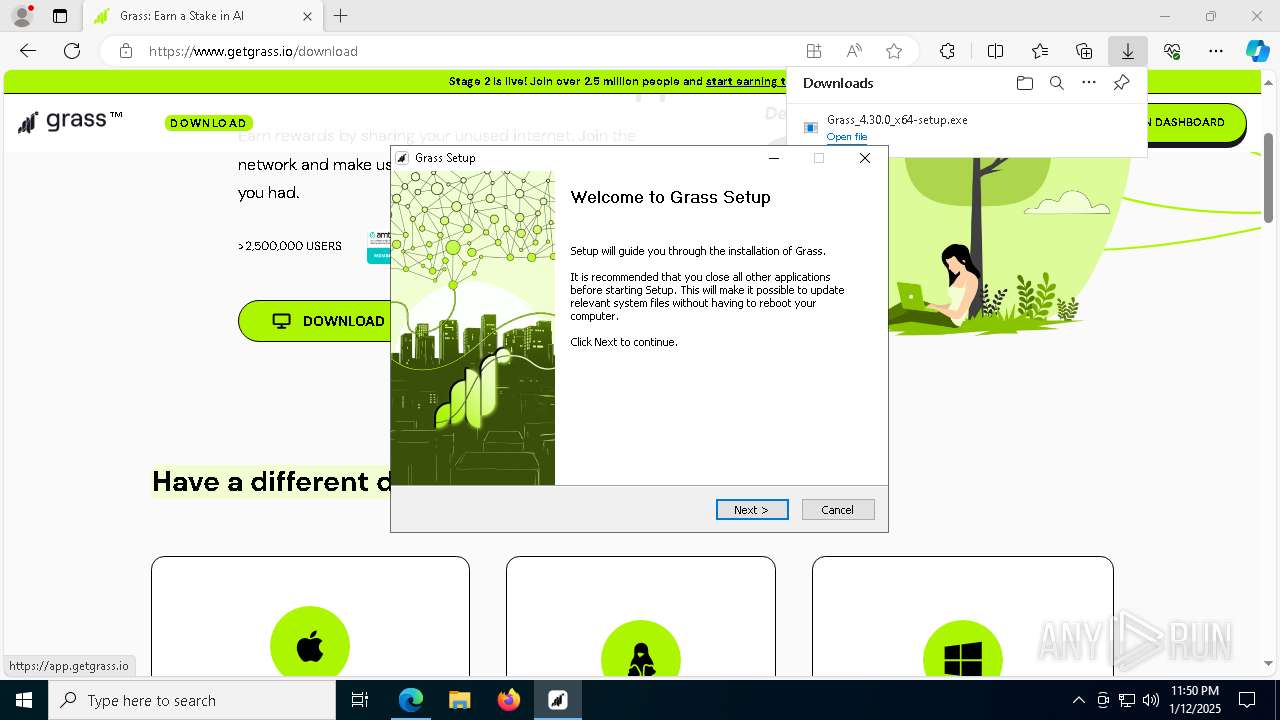Open Split screen icon in Edge toolbar
Image resolution: width=1280 pixels, height=720 pixels.
995,51
